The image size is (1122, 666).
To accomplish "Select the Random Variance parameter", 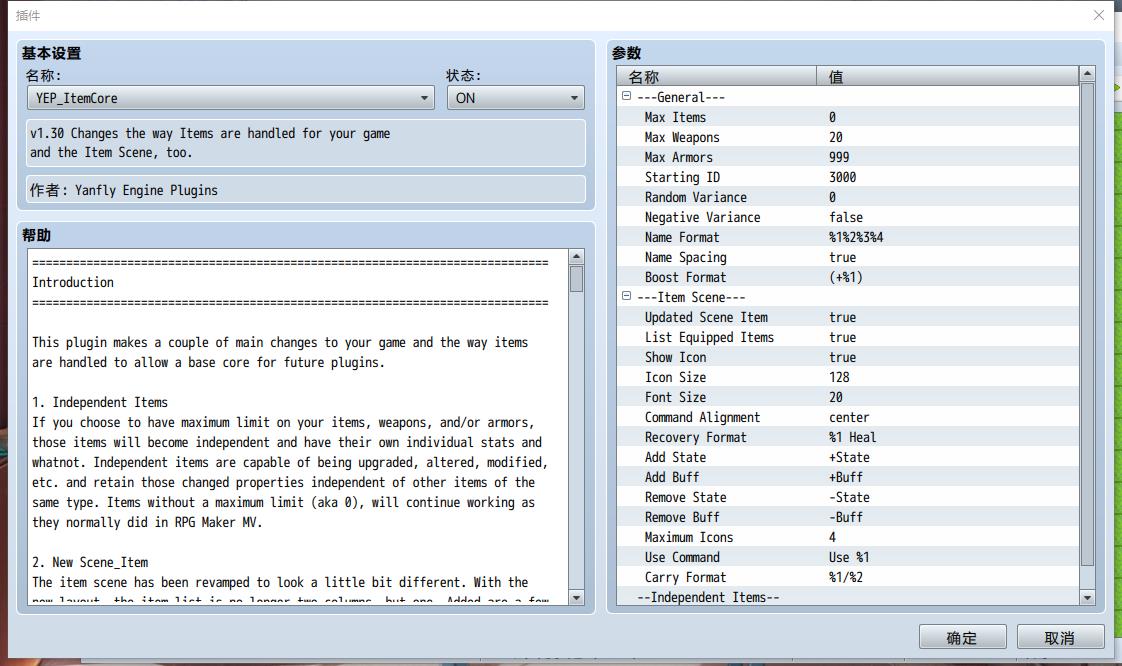I will point(848,197).
